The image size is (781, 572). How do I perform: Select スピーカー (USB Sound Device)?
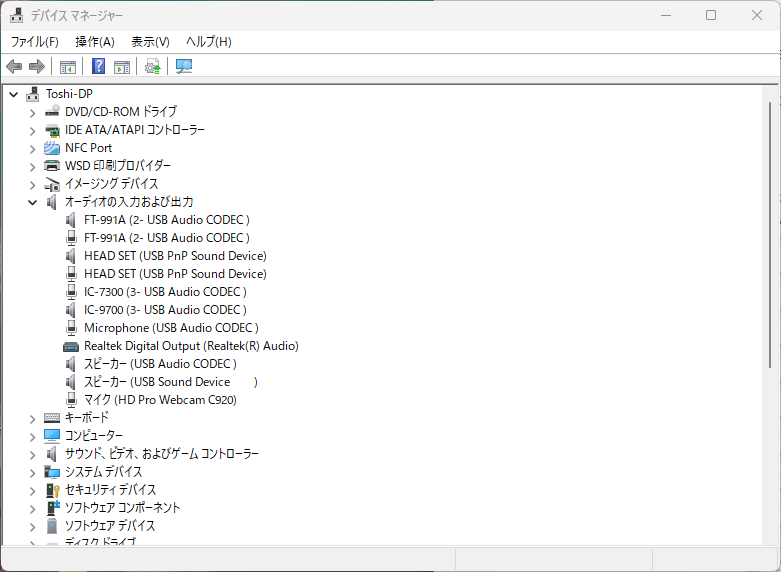coord(171,382)
